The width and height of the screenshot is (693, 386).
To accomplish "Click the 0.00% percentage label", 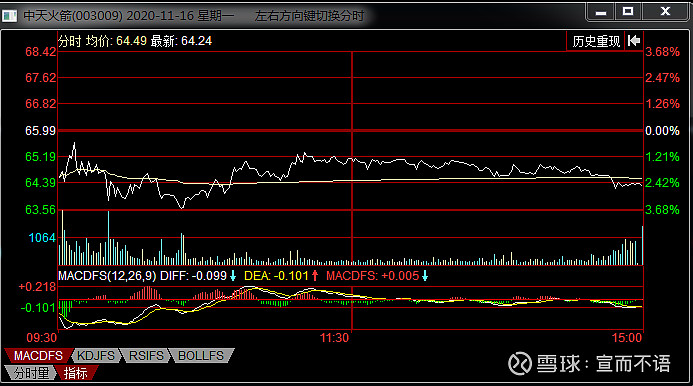I will tap(662, 131).
